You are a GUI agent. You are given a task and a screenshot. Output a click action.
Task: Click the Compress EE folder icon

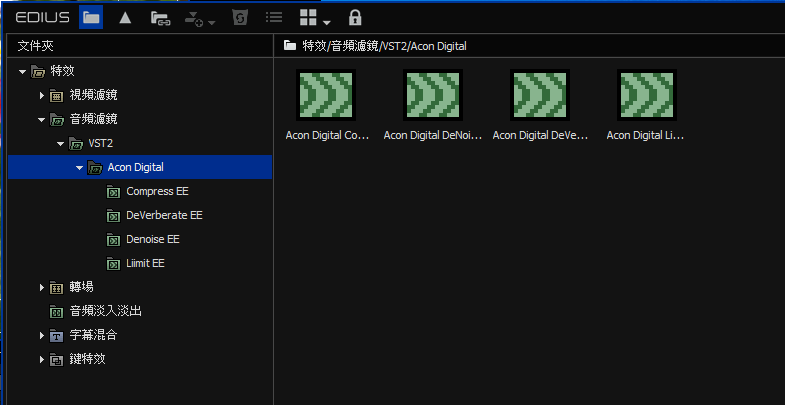114,192
